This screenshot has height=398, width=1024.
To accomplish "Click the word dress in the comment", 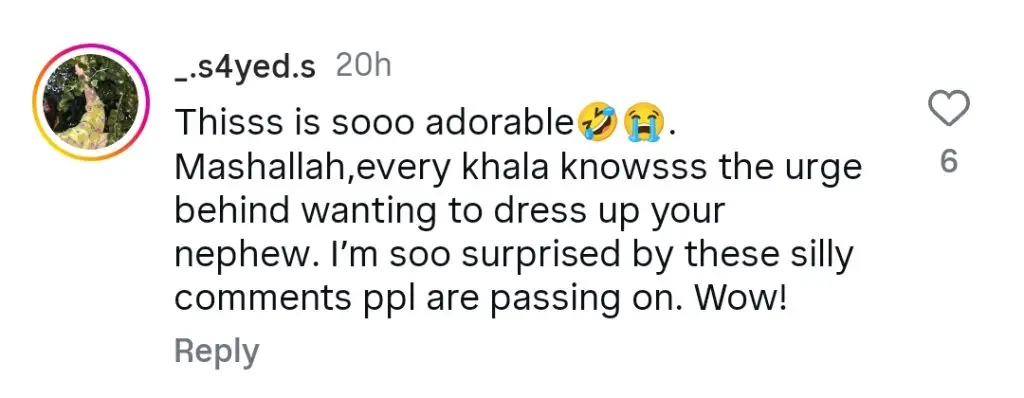I will pyautogui.click(x=547, y=213).
